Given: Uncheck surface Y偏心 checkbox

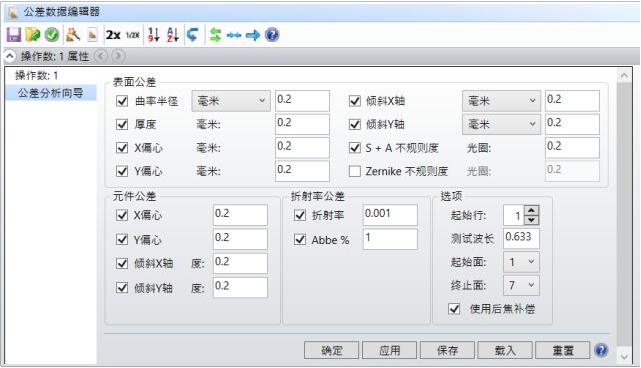Looking at the screenshot, I should (122, 171).
